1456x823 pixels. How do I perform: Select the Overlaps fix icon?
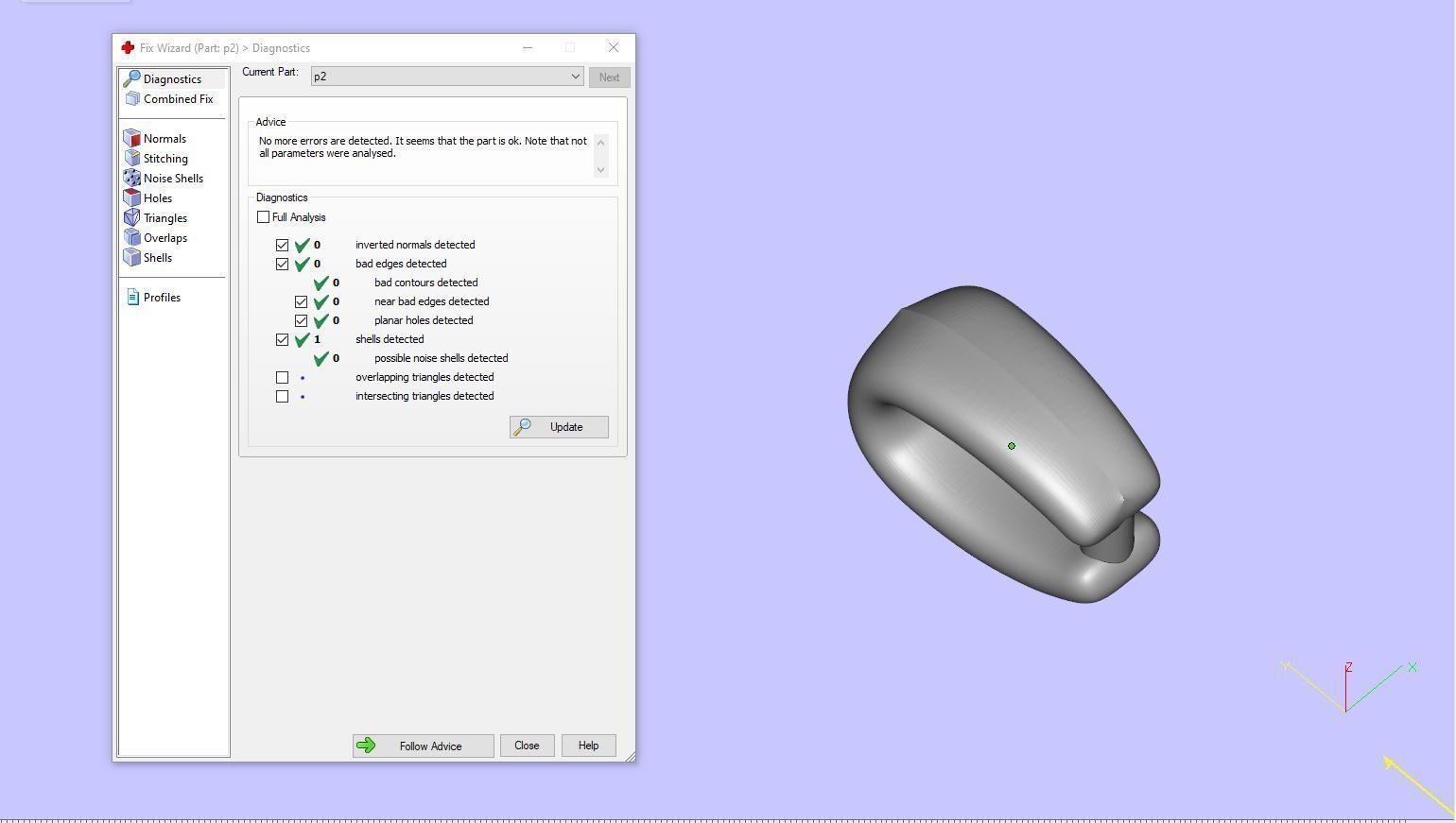pyautogui.click(x=132, y=237)
